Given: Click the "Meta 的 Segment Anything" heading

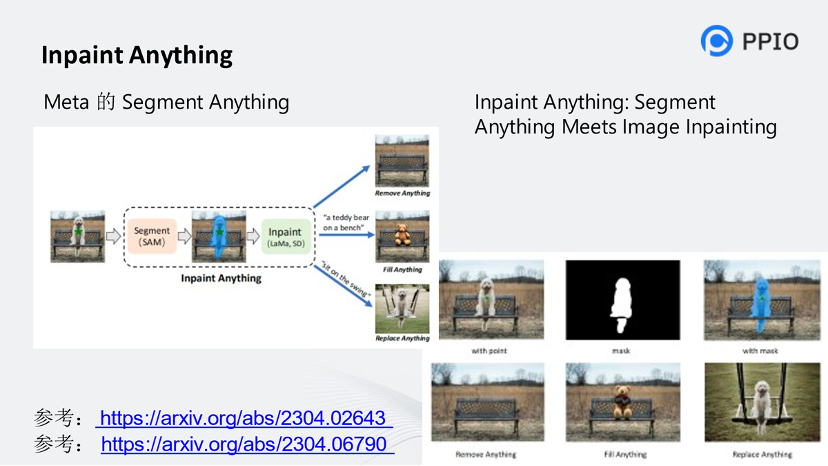Looking at the screenshot, I should pos(166,102).
